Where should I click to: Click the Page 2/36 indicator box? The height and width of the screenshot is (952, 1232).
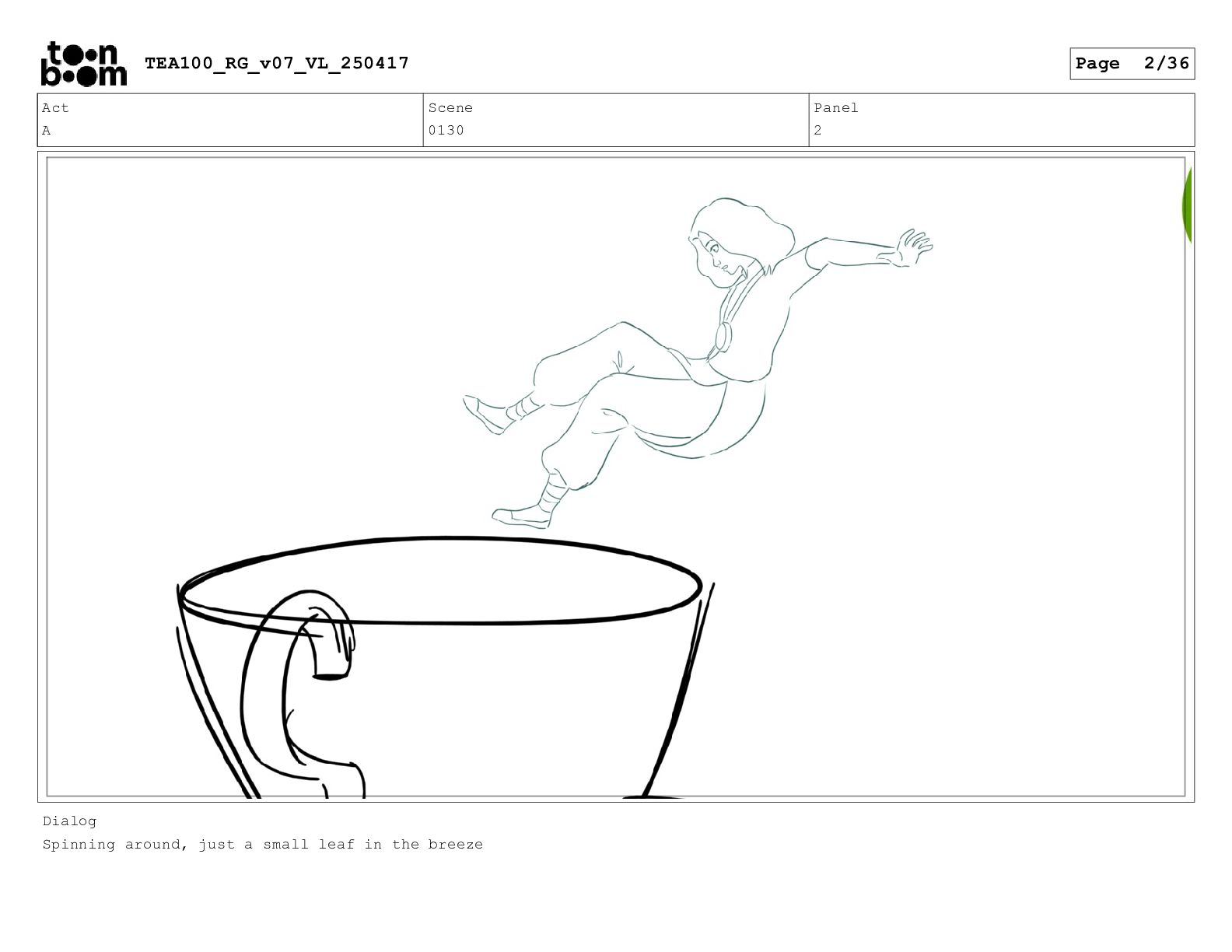1132,64
